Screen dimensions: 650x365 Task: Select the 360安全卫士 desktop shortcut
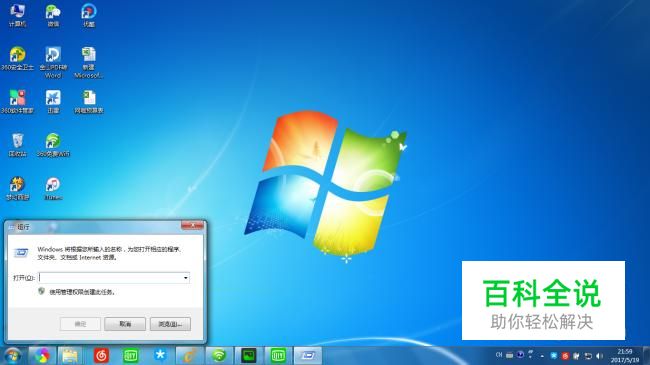[x=17, y=59]
